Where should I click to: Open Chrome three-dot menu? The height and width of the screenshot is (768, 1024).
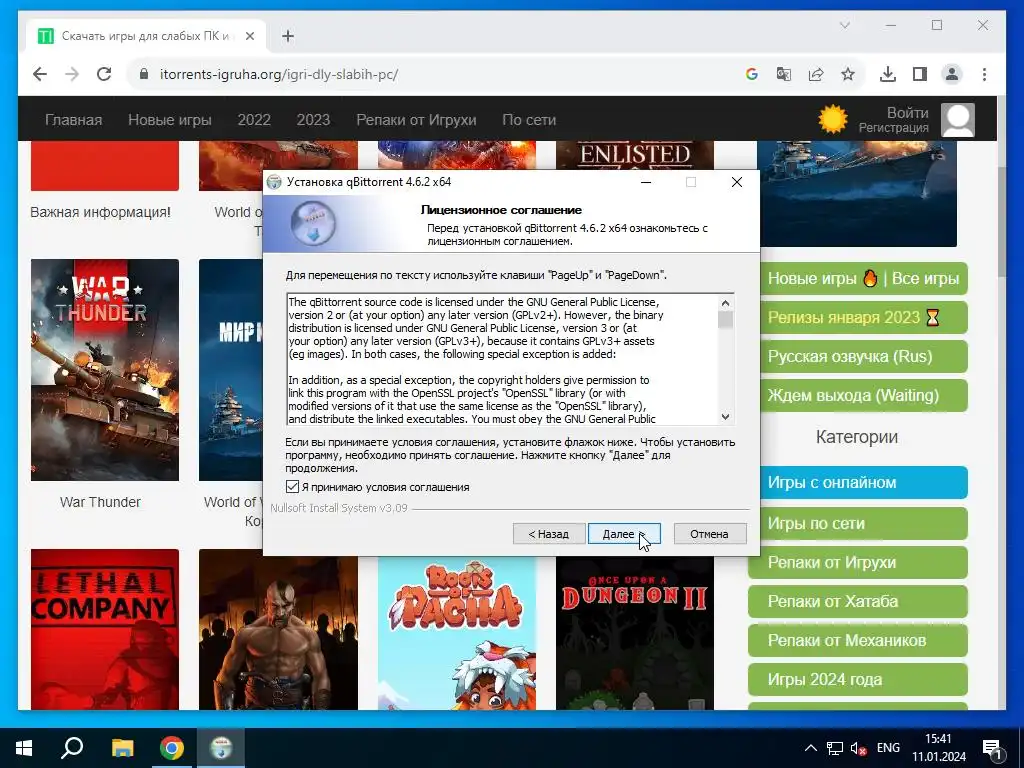(984, 74)
